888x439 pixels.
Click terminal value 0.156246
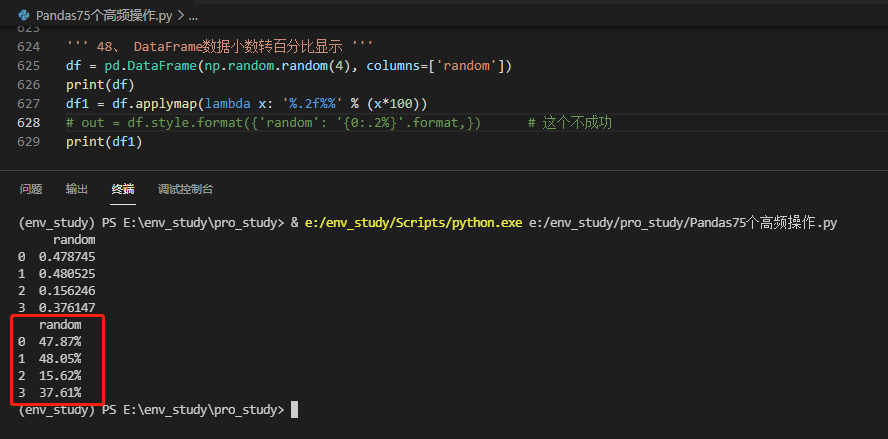click(67, 291)
